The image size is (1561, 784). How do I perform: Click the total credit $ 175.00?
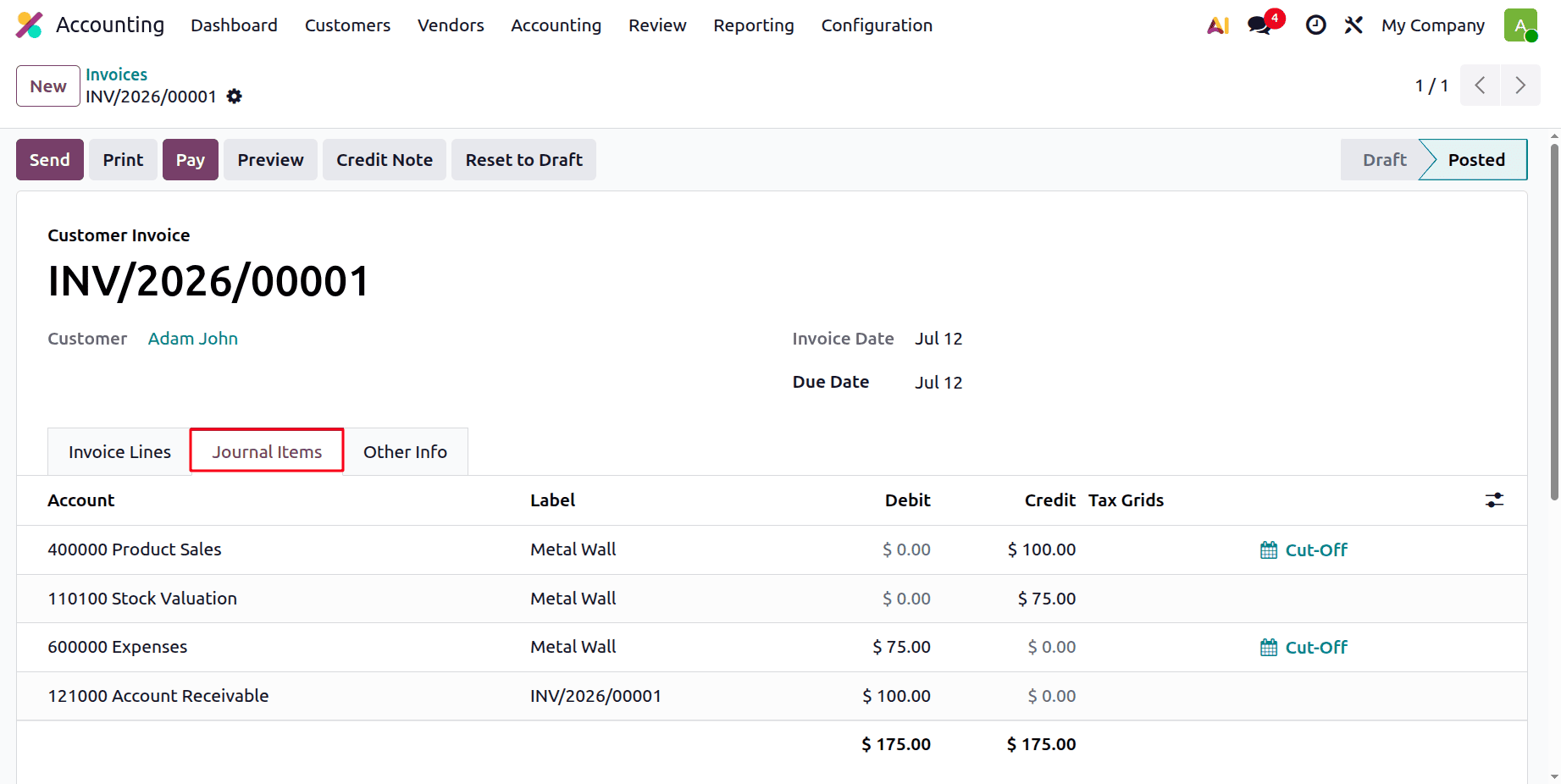coord(1041,744)
